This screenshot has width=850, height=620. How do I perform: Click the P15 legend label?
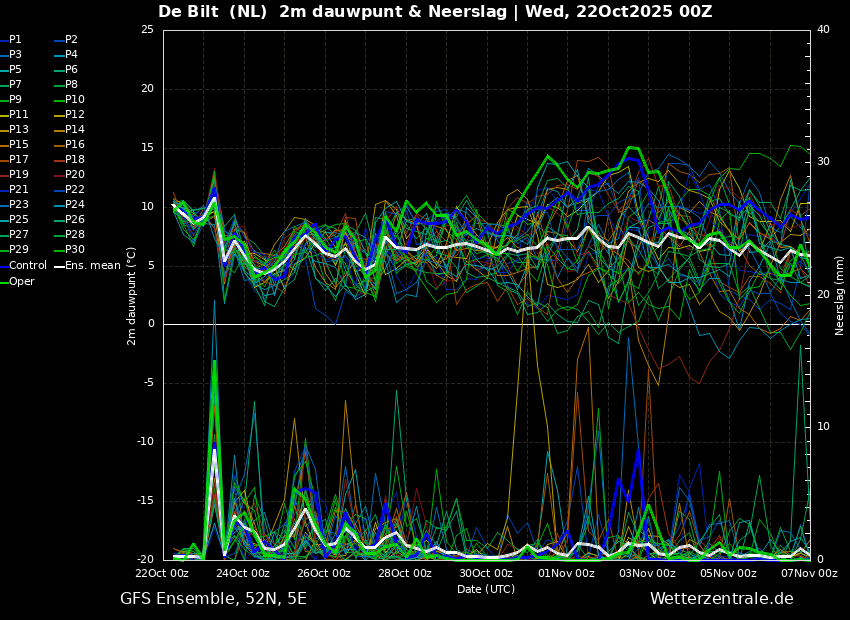(19, 145)
